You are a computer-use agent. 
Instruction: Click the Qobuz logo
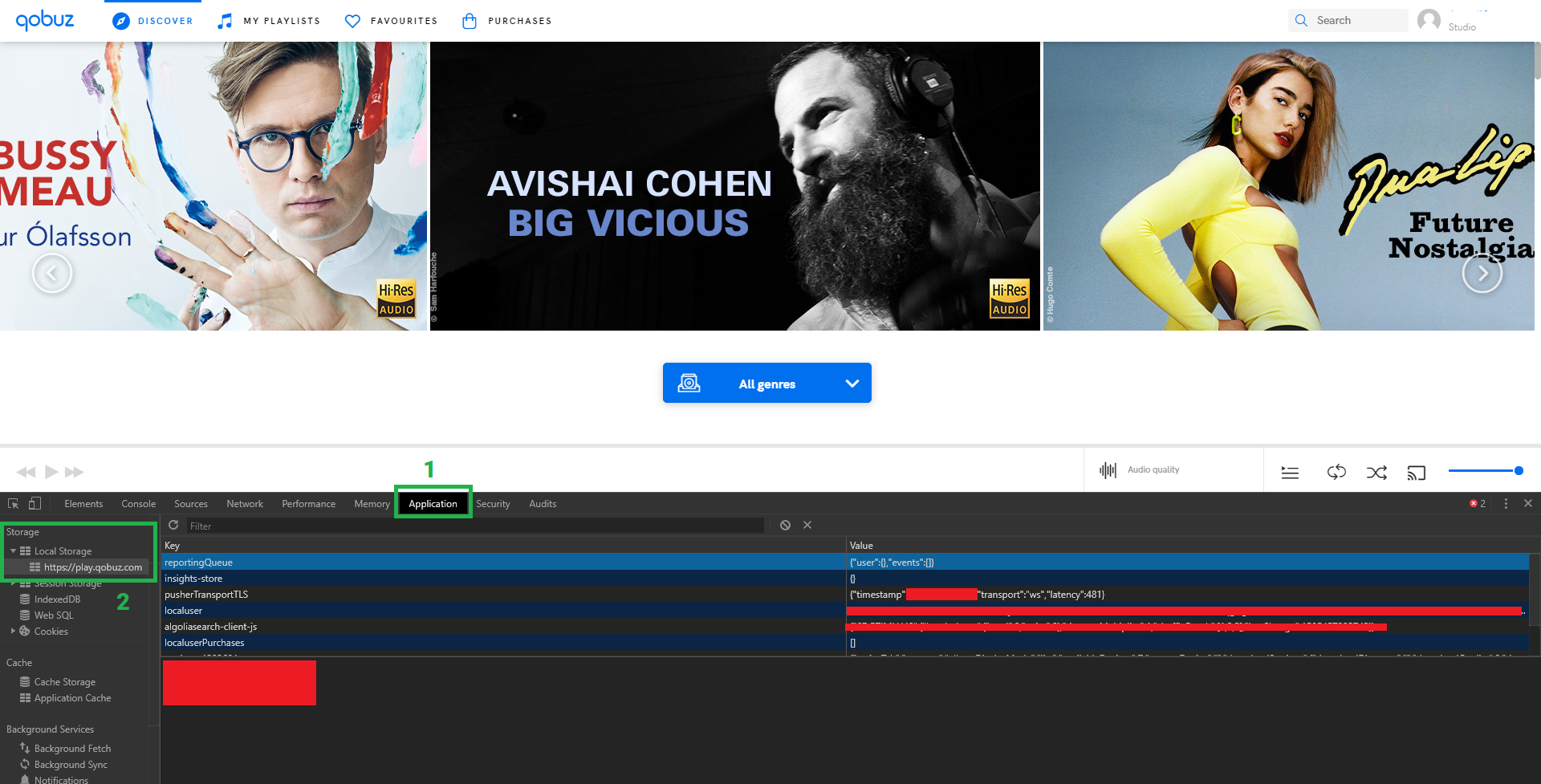point(45,20)
